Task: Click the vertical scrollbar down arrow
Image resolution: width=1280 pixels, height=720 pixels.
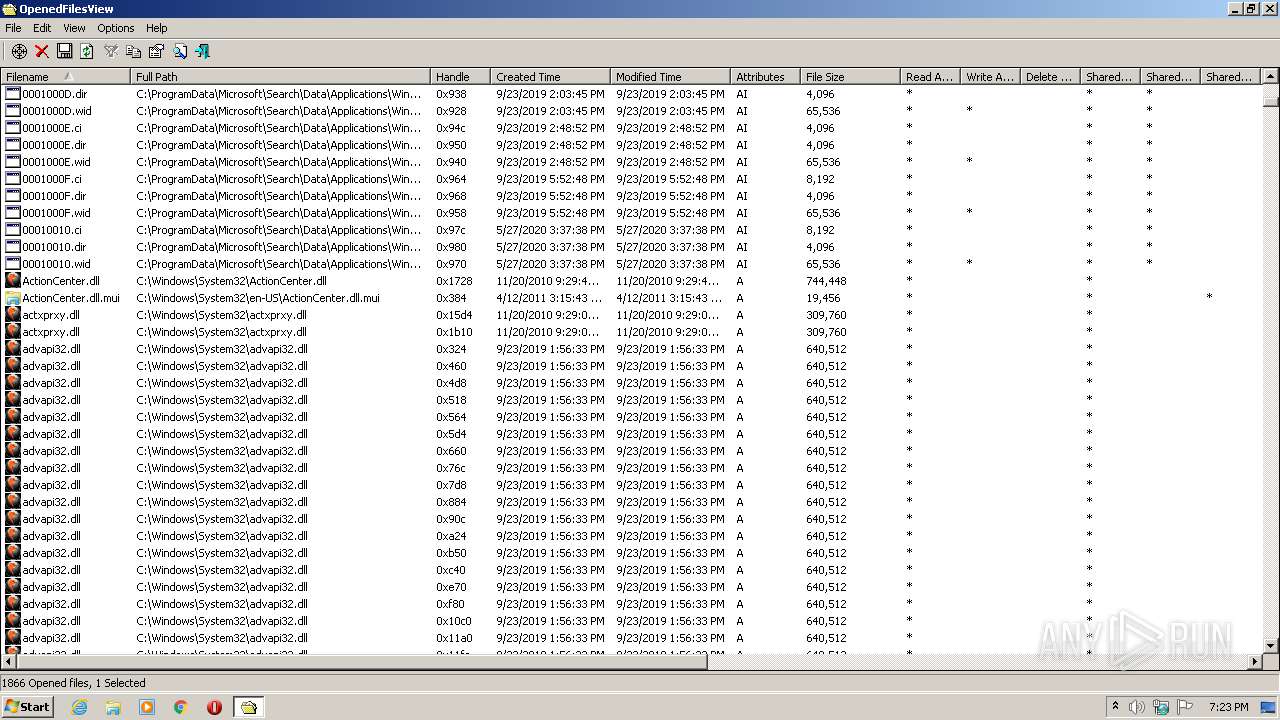Action: (x=1271, y=645)
